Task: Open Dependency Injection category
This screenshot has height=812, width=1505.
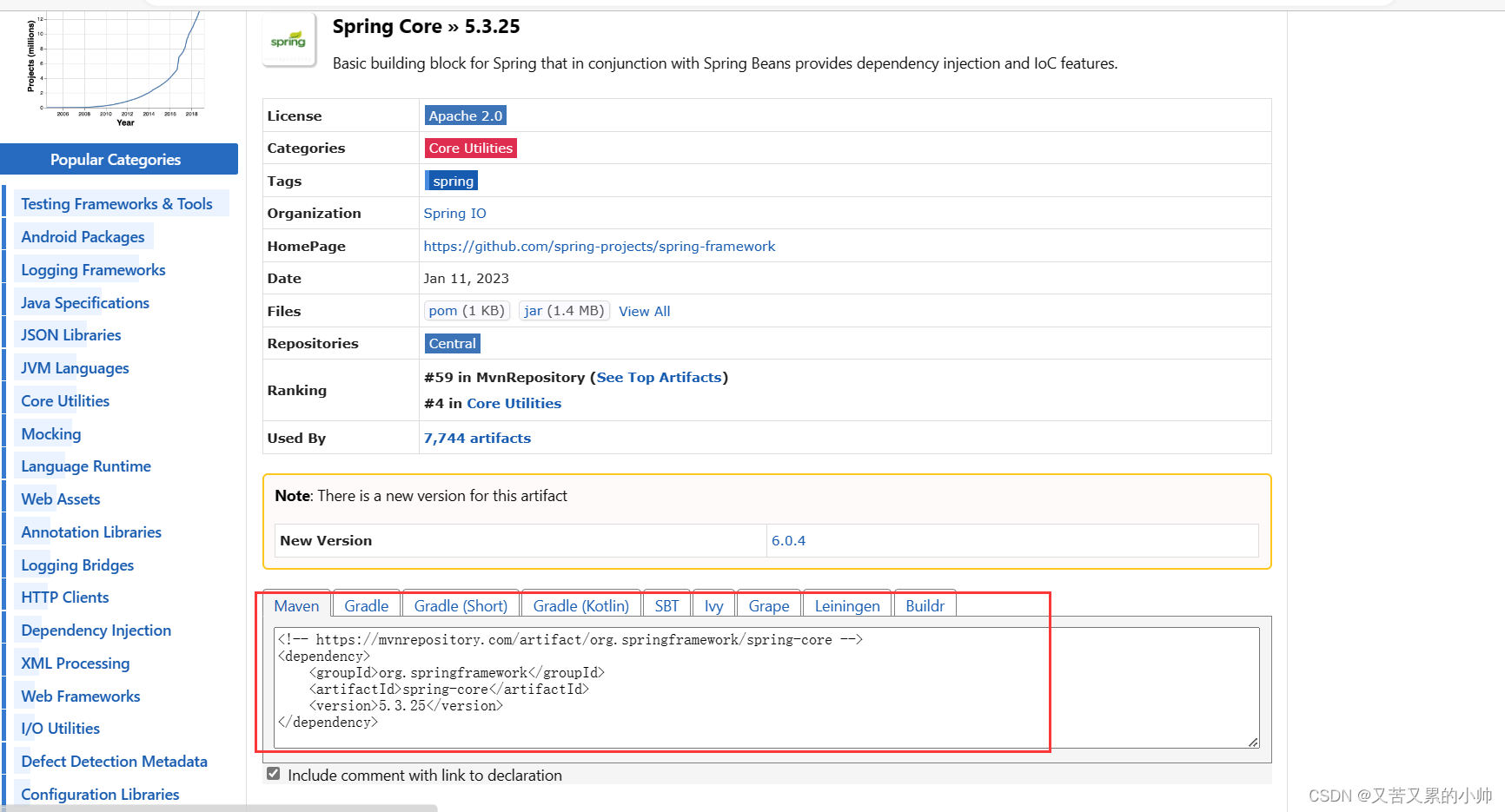Action: pyautogui.click(x=96, y=630)
